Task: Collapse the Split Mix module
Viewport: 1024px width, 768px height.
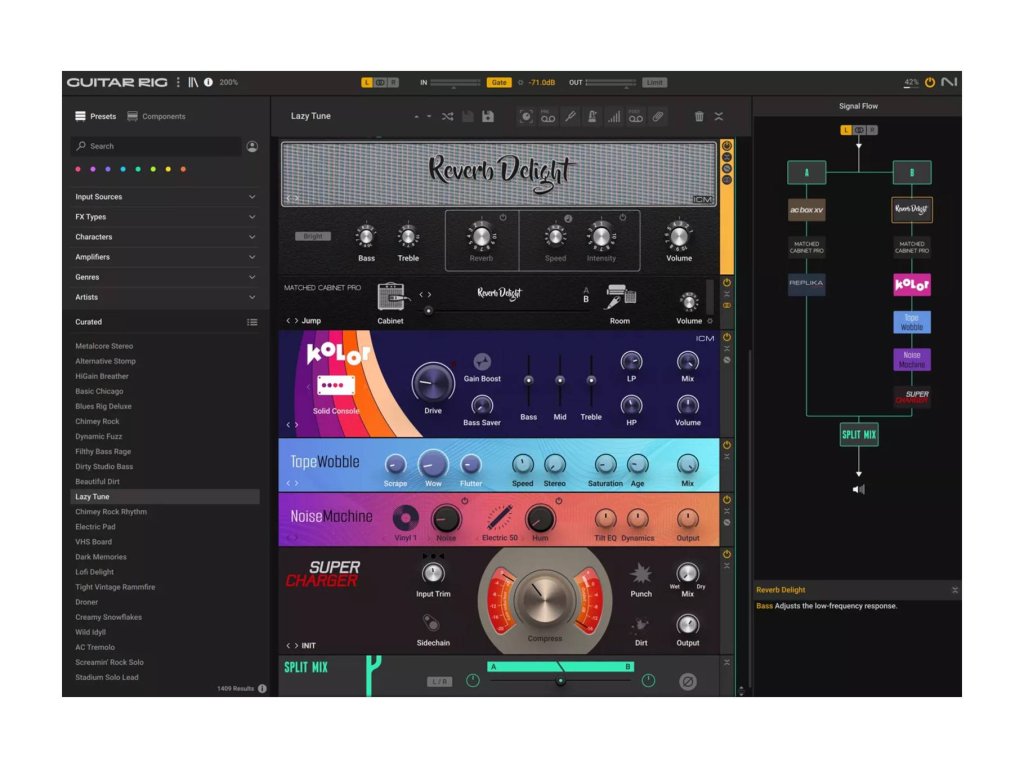Action: pos(727,662)
